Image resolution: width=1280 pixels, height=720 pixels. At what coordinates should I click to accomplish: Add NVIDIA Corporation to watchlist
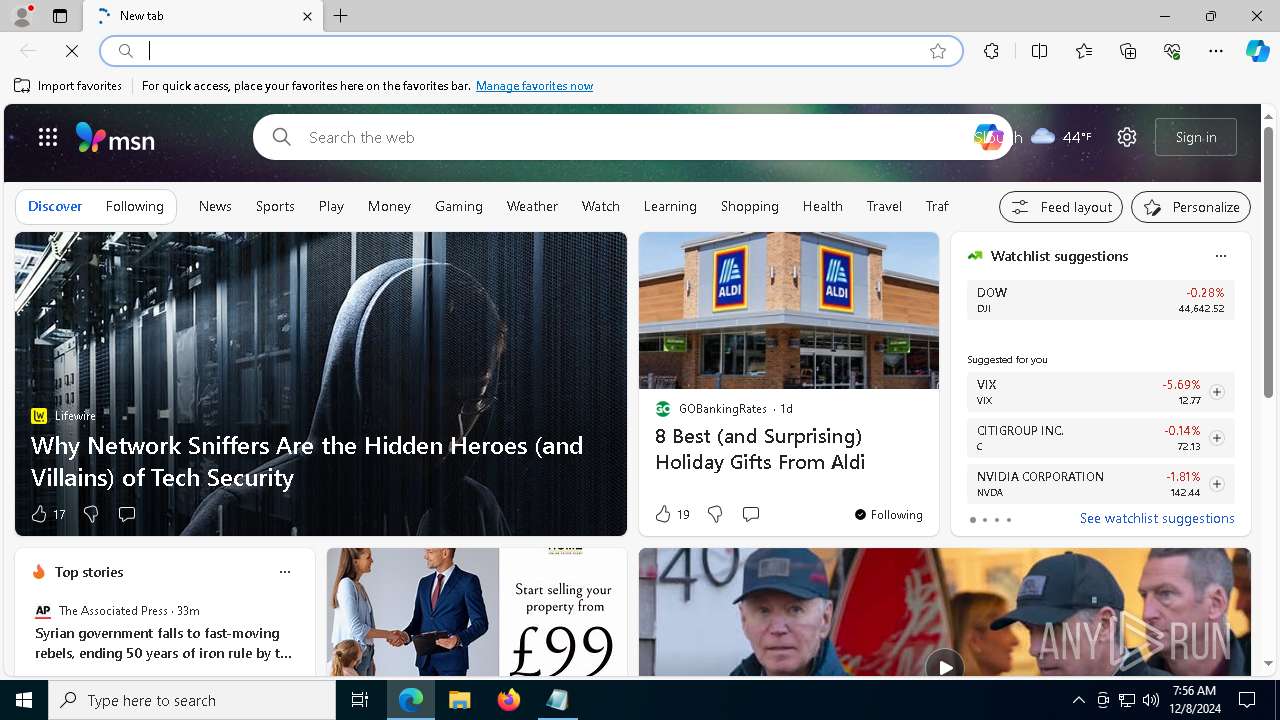1217,484
